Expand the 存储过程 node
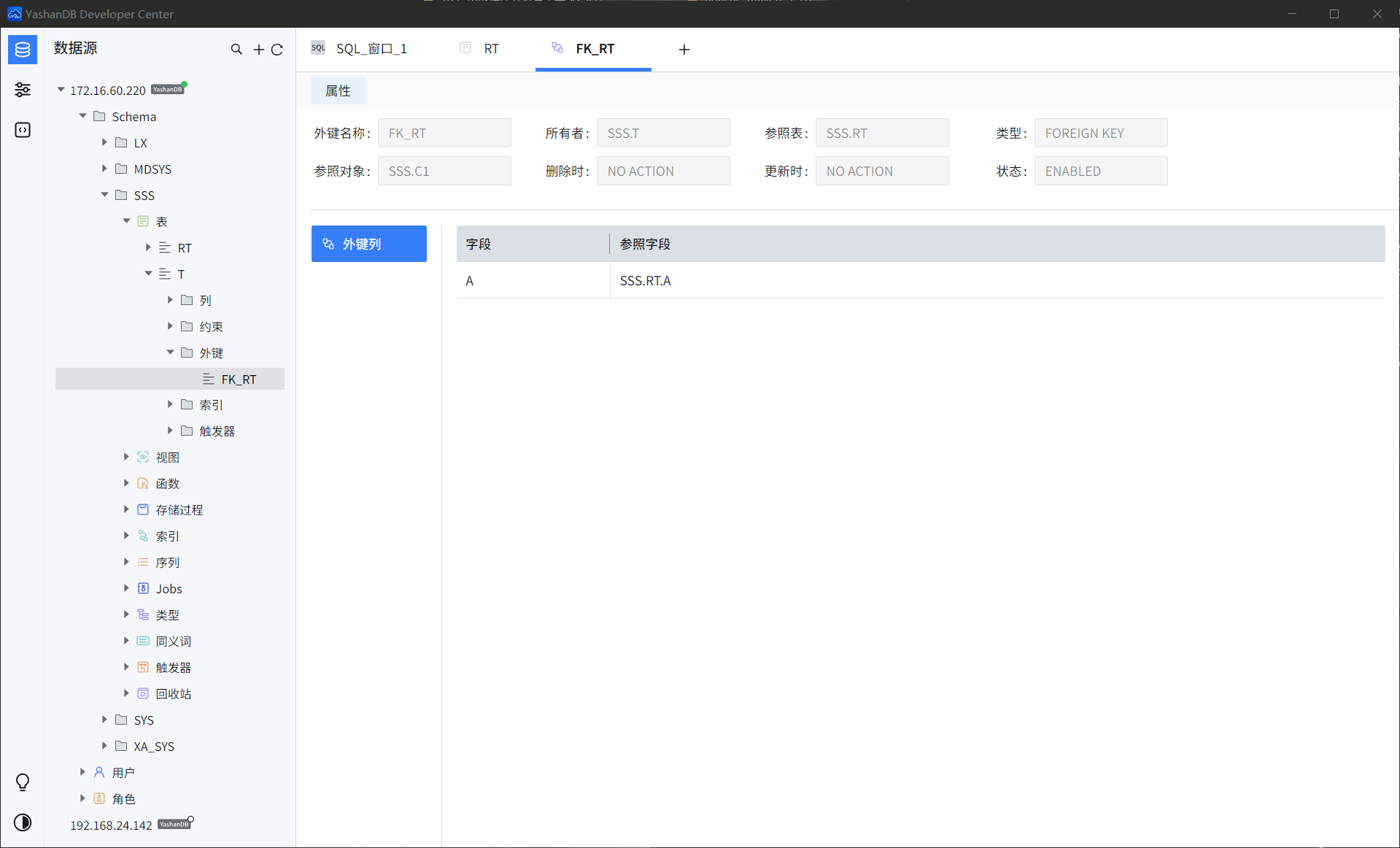The image size is (1400, 848). pos(126,509)
